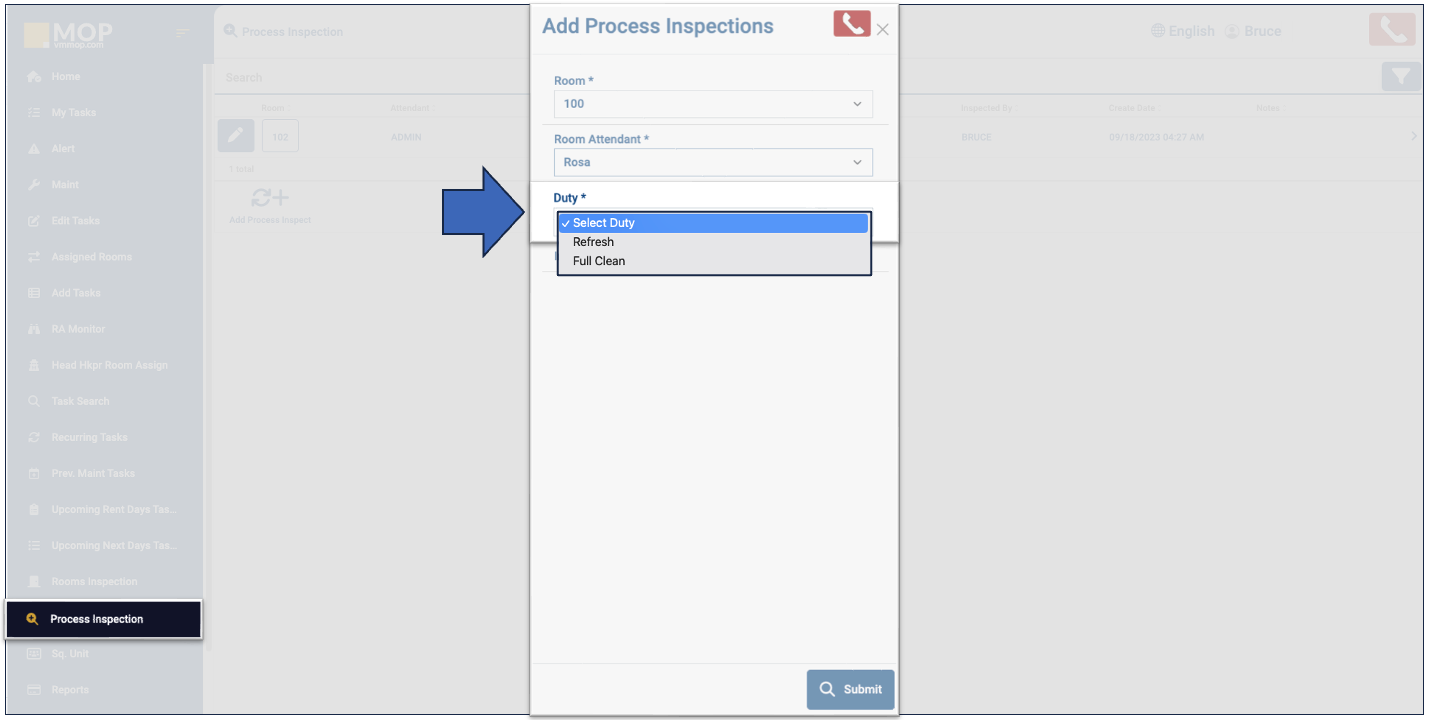The width and height of the screenshot is (1429, 720).
Task: Close the Add Process Inspections dialog
Action: 882,30
